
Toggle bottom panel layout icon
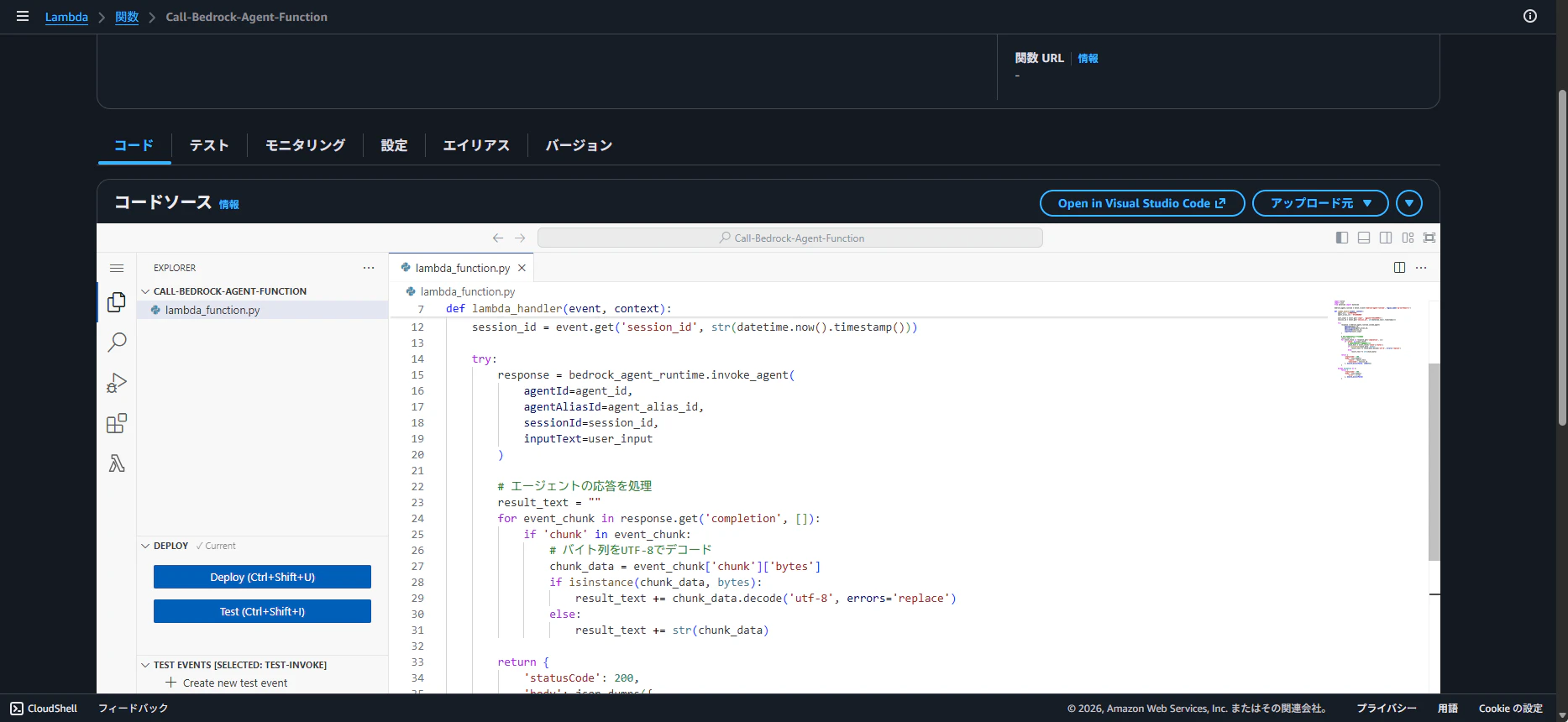[1364, 238]
